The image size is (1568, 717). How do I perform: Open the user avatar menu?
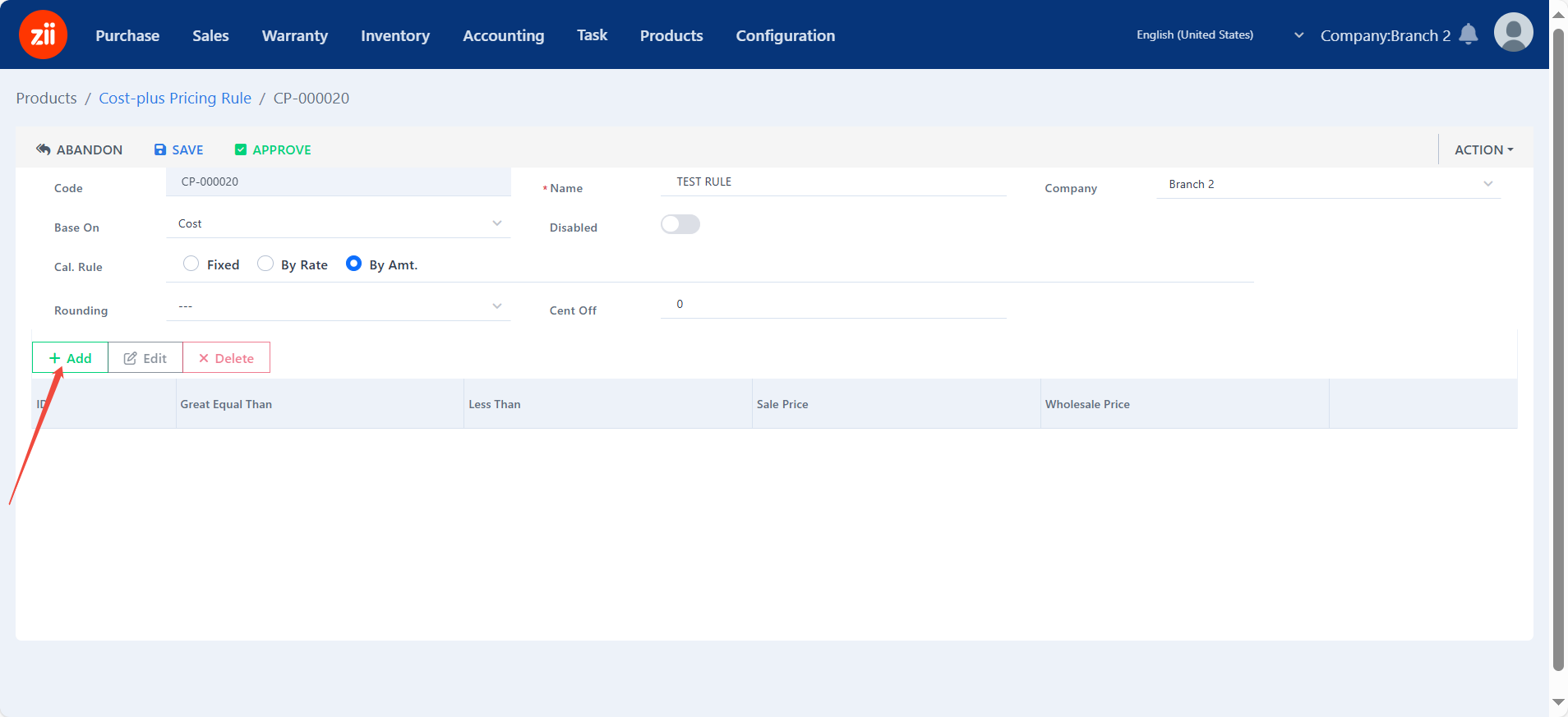[x=1513, y=33]
